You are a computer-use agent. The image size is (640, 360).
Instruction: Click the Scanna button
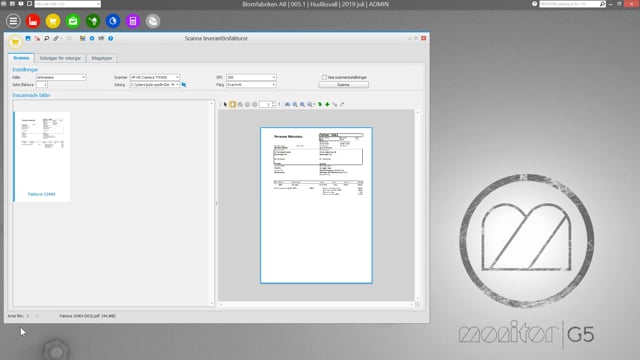click(343, 84)
